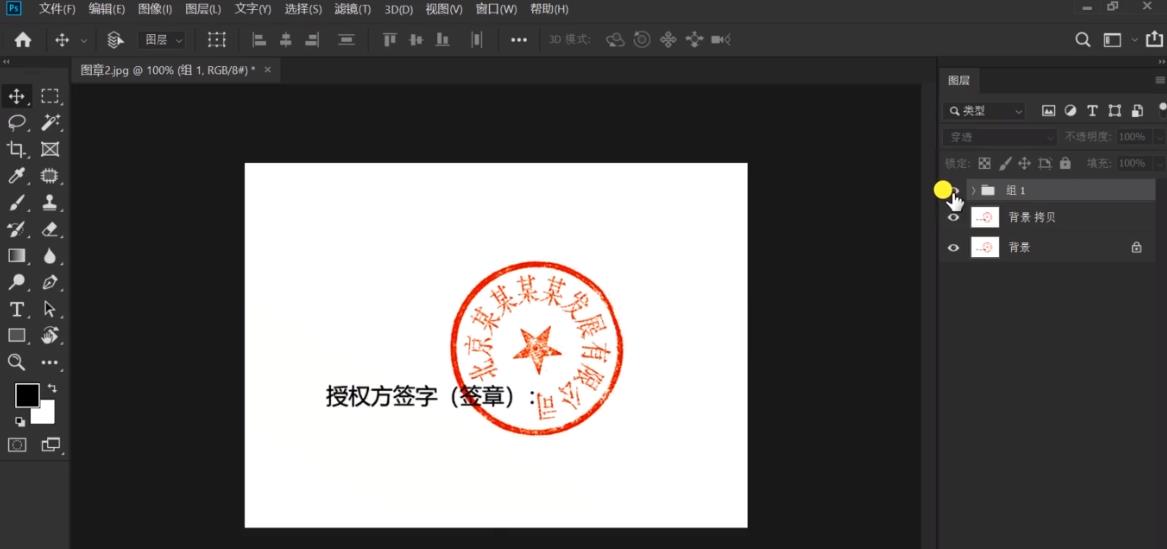
Task: Open the 选择(S) menu
Action: [303, 9]
